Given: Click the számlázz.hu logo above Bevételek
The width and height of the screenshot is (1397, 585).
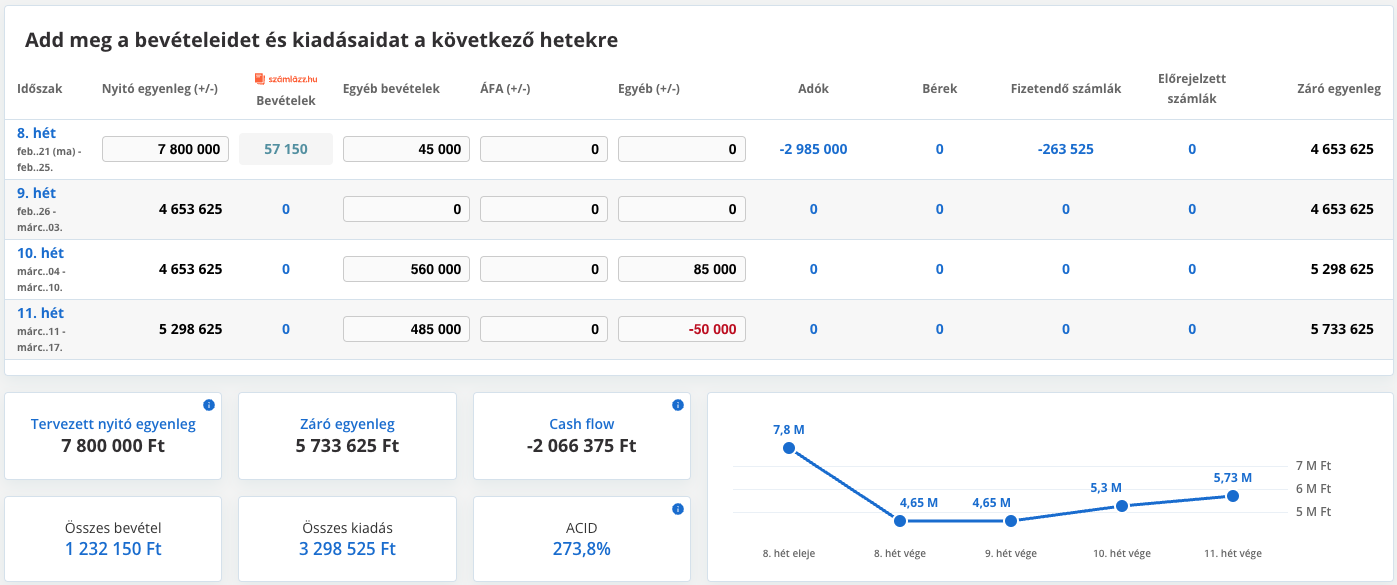Looking at the screenshot, I should [286, 78].
